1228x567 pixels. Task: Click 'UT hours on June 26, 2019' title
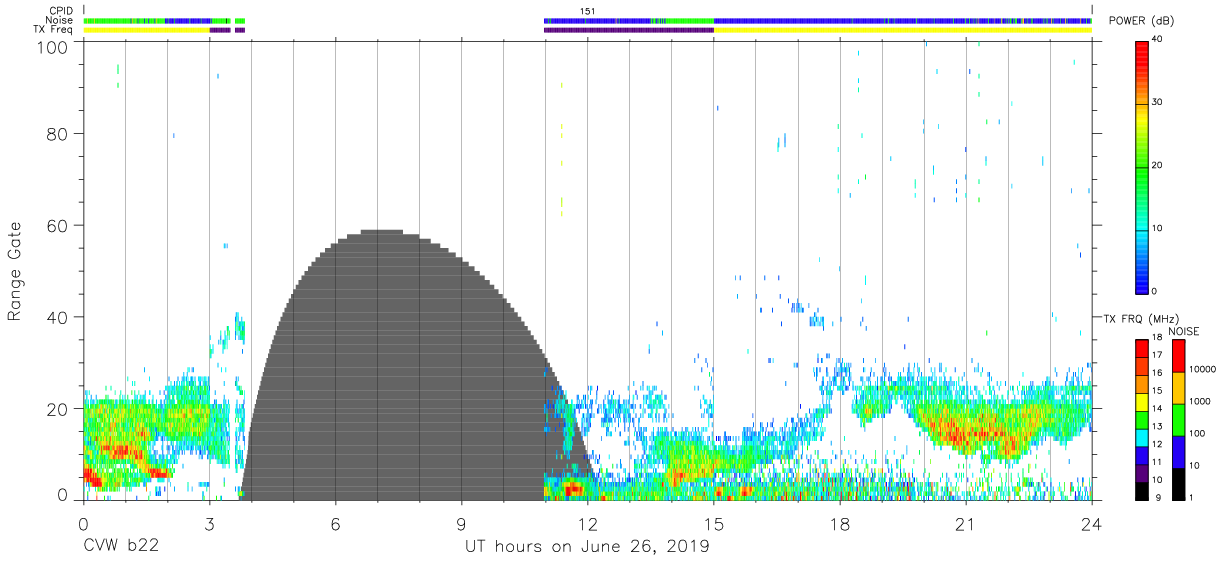(x=586, y=547)
